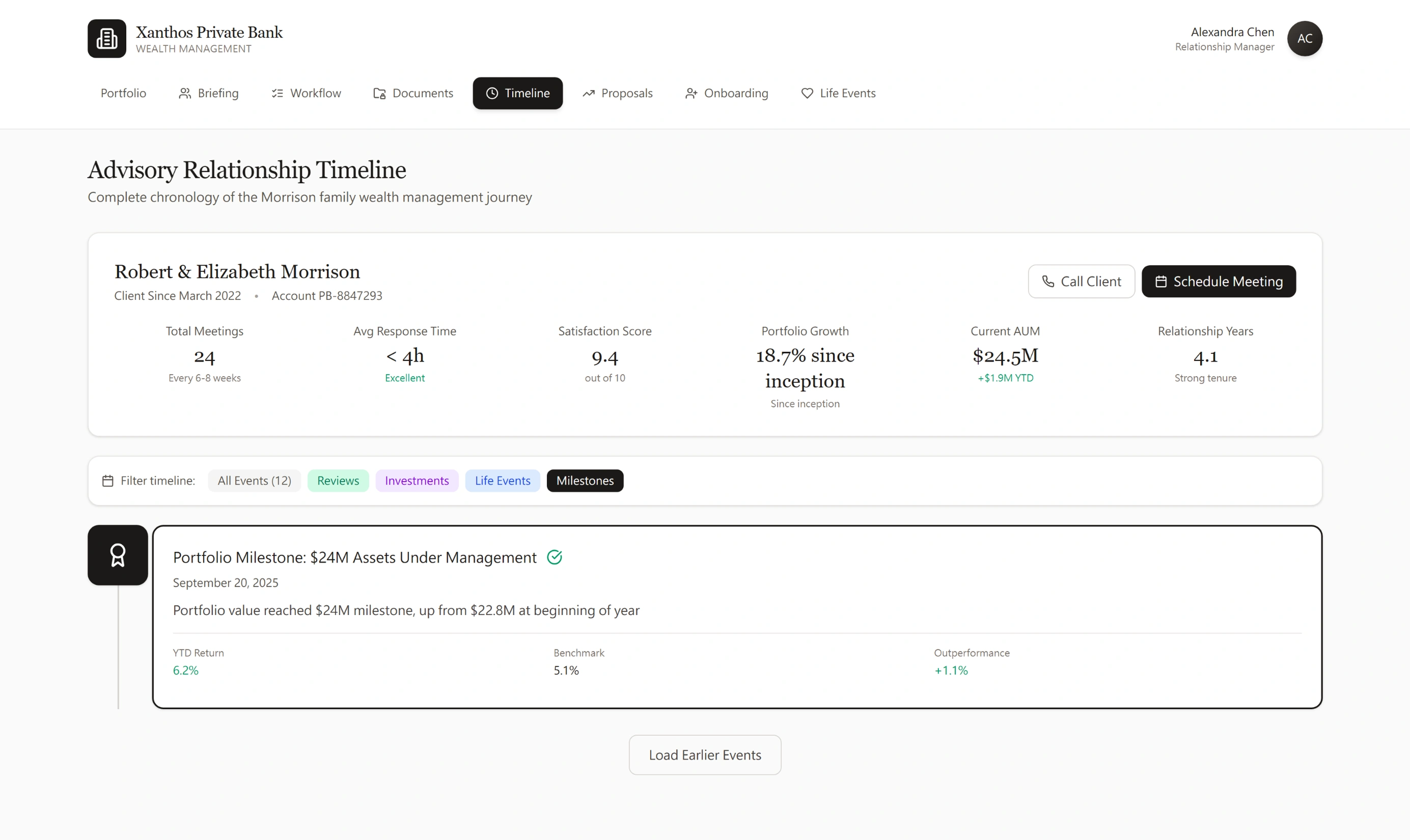Viewport: 1410px width, 840px height.
Task: Switch to the Portfolio tab
Action: click(123, 93)
